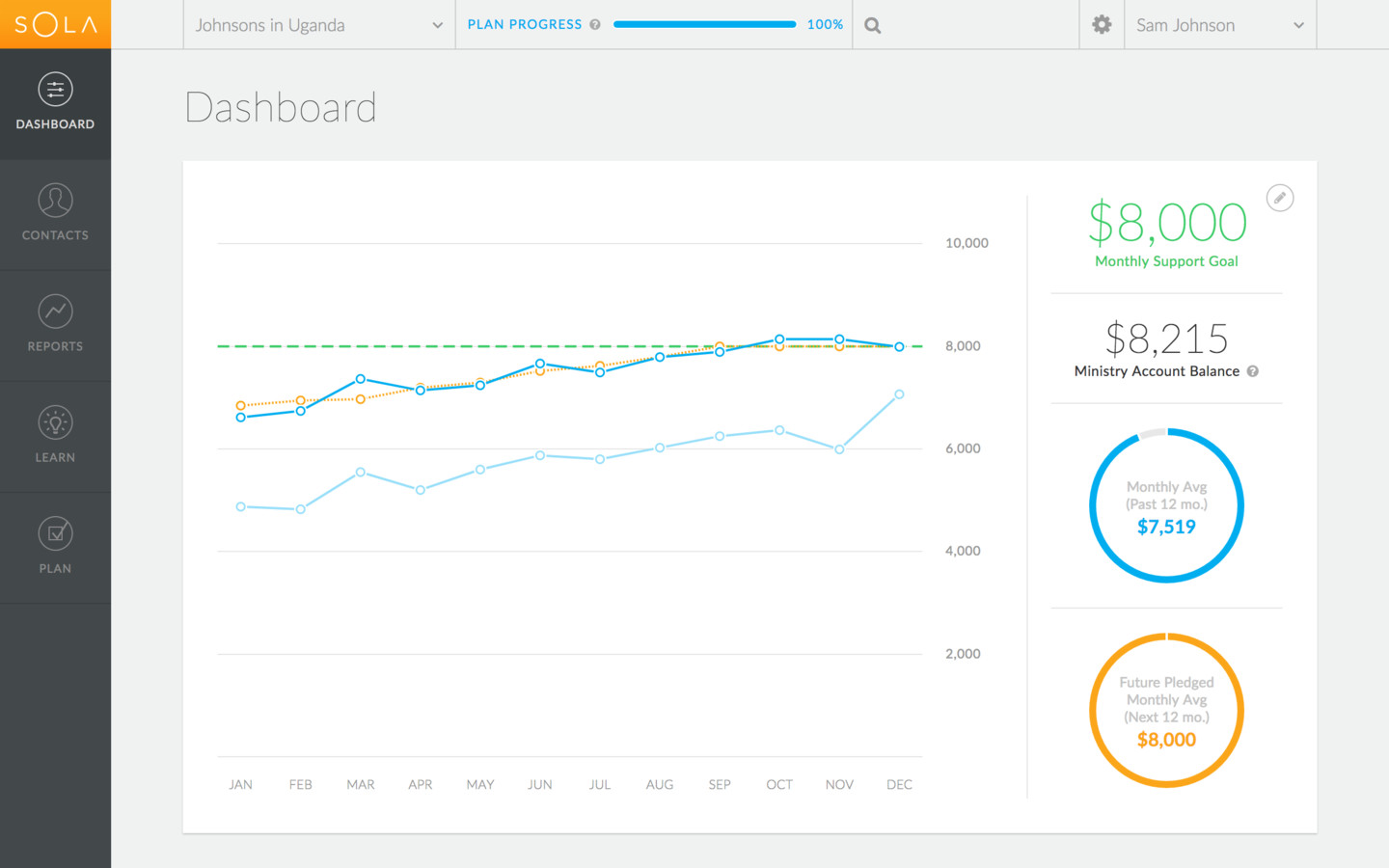The width and height of the screenshot is (1389, 868).
Task: Edit the Monthly Support Goal with pencil icon
Action: [1280, 197]
